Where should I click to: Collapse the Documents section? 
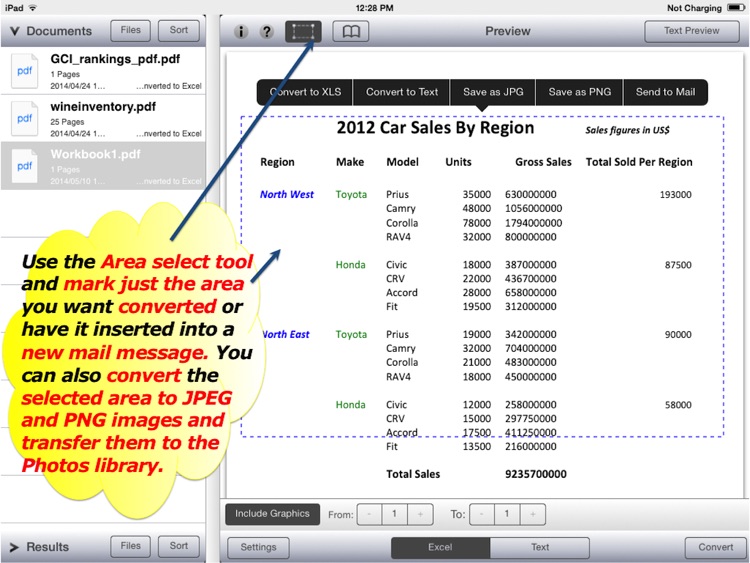tap(15, 31)
